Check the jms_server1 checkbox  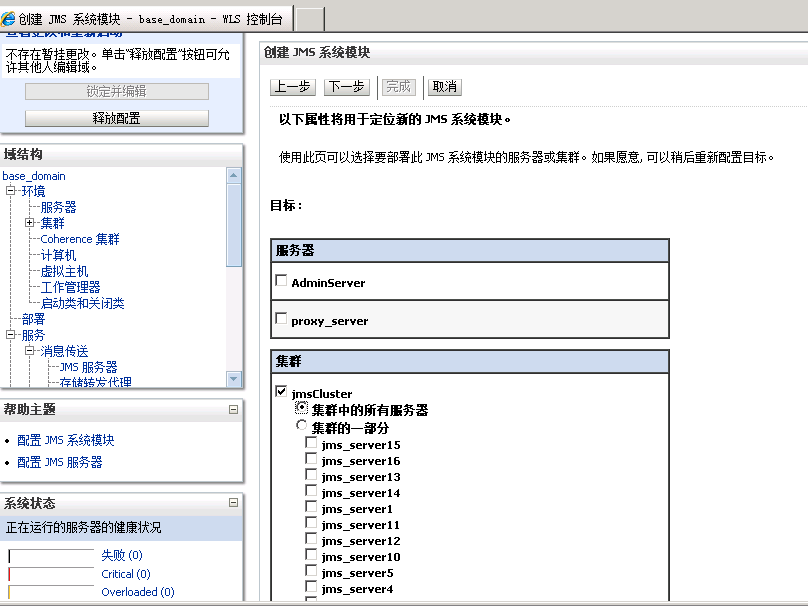[x=311, y=506]
